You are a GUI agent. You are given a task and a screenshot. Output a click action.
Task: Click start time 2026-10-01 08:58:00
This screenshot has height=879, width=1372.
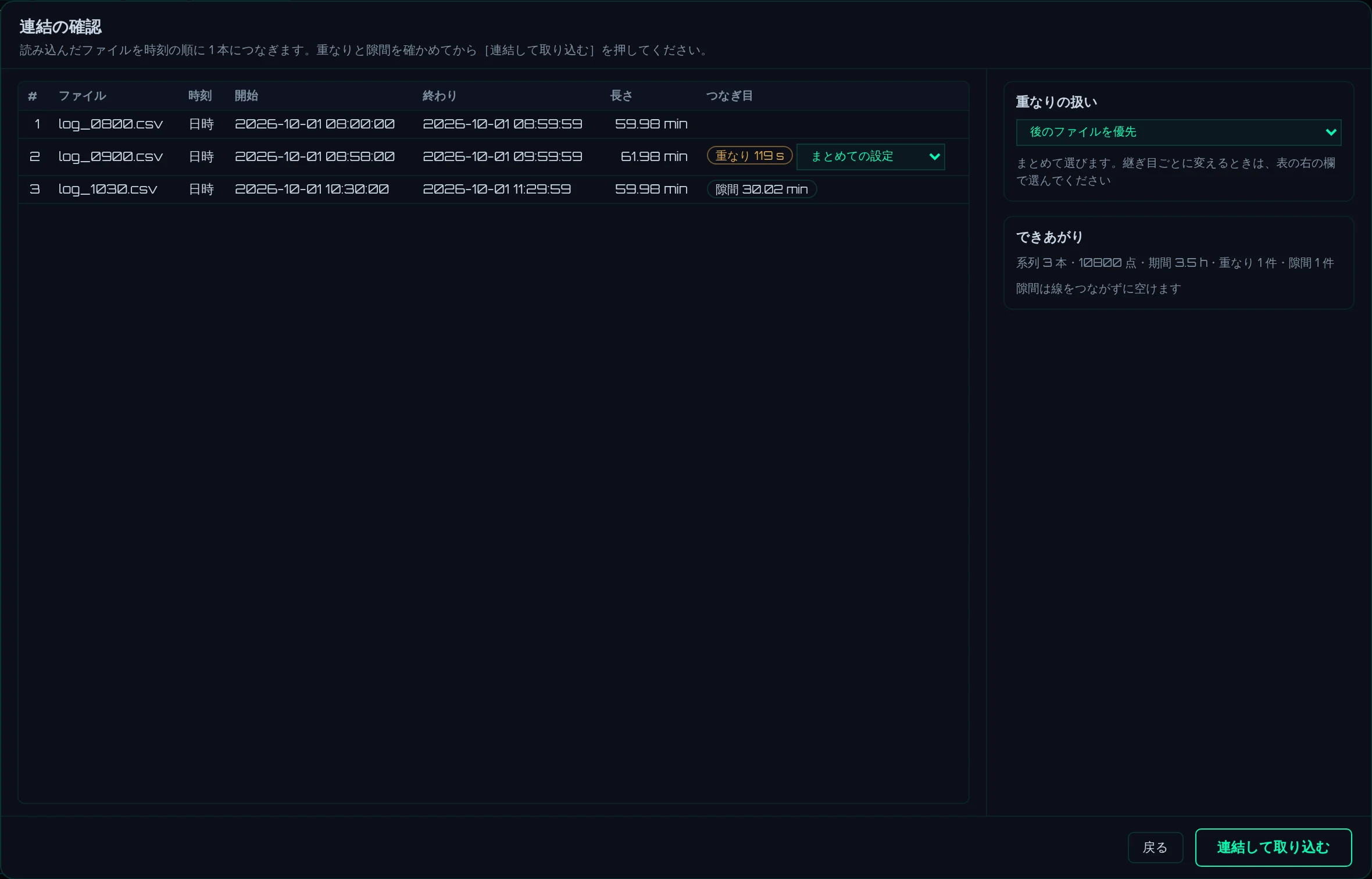tap(315, 156)
